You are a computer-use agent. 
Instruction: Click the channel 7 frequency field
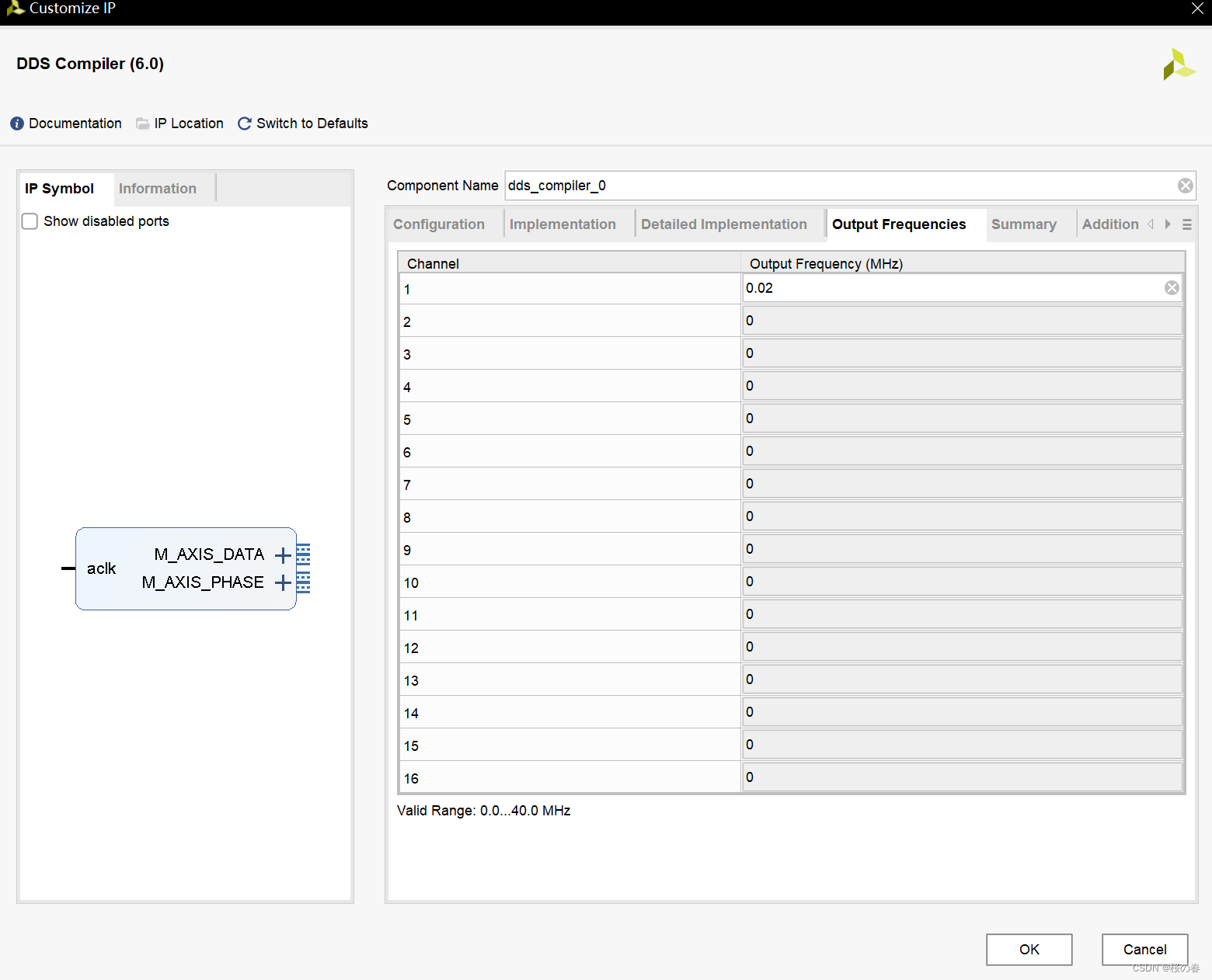963,484
